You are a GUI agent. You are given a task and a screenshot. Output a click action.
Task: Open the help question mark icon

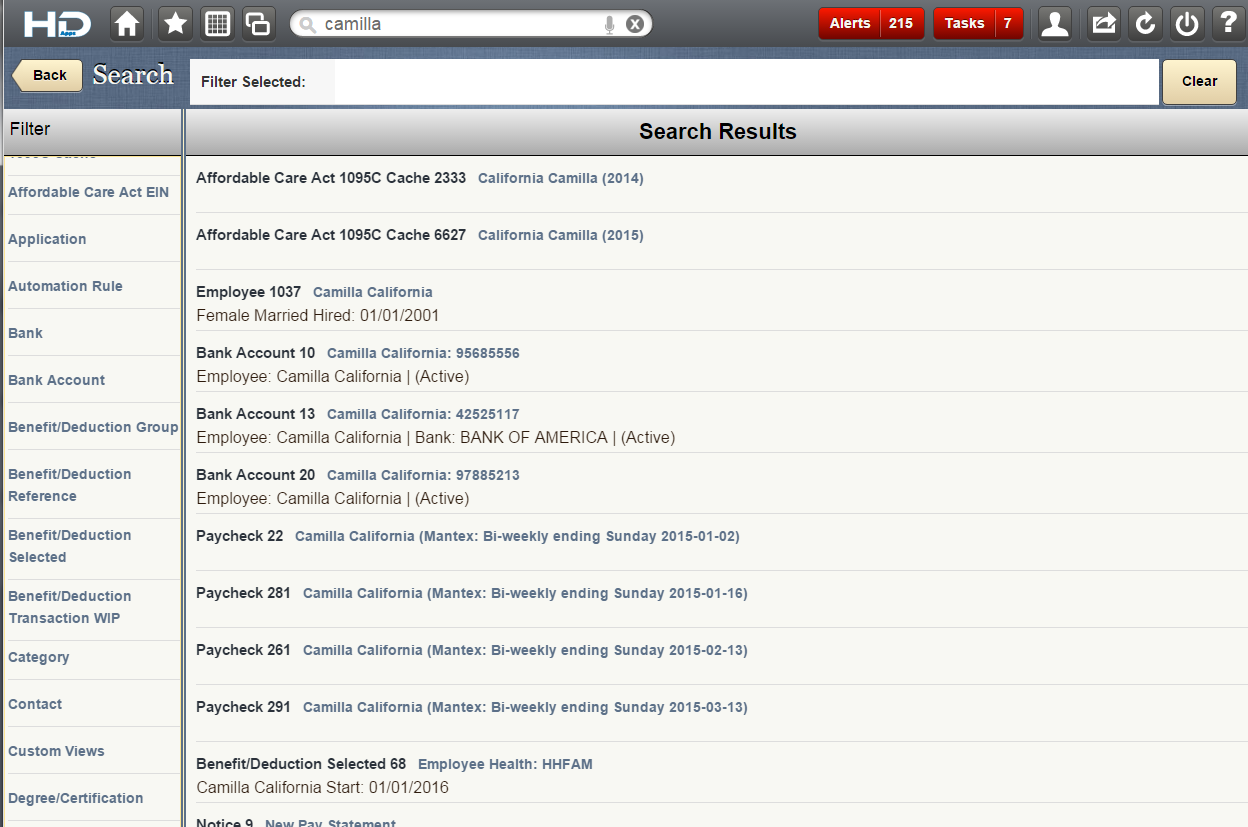point(1228,24)
